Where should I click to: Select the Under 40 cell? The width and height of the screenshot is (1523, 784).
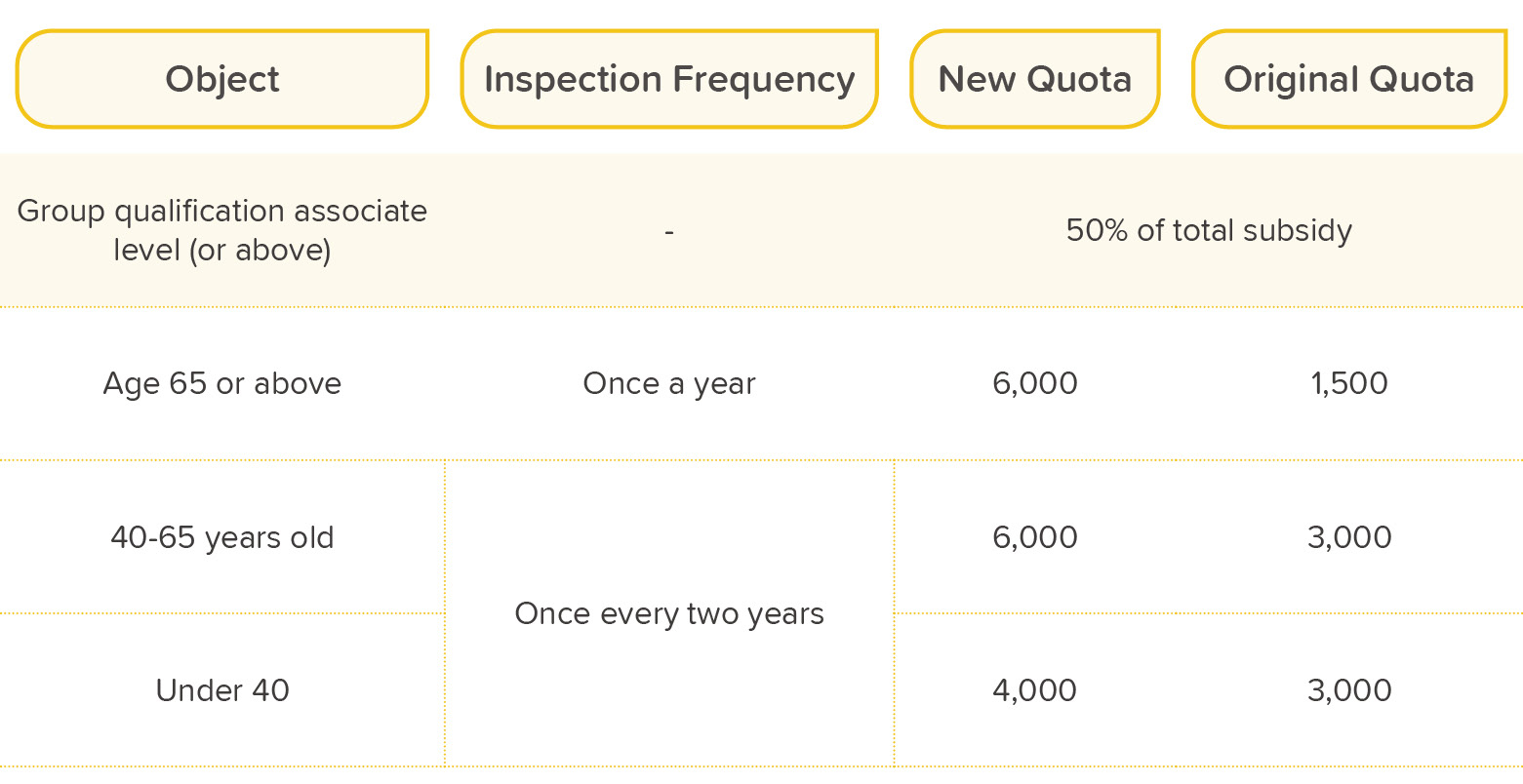pyautogui.click(x=222, y=690)
